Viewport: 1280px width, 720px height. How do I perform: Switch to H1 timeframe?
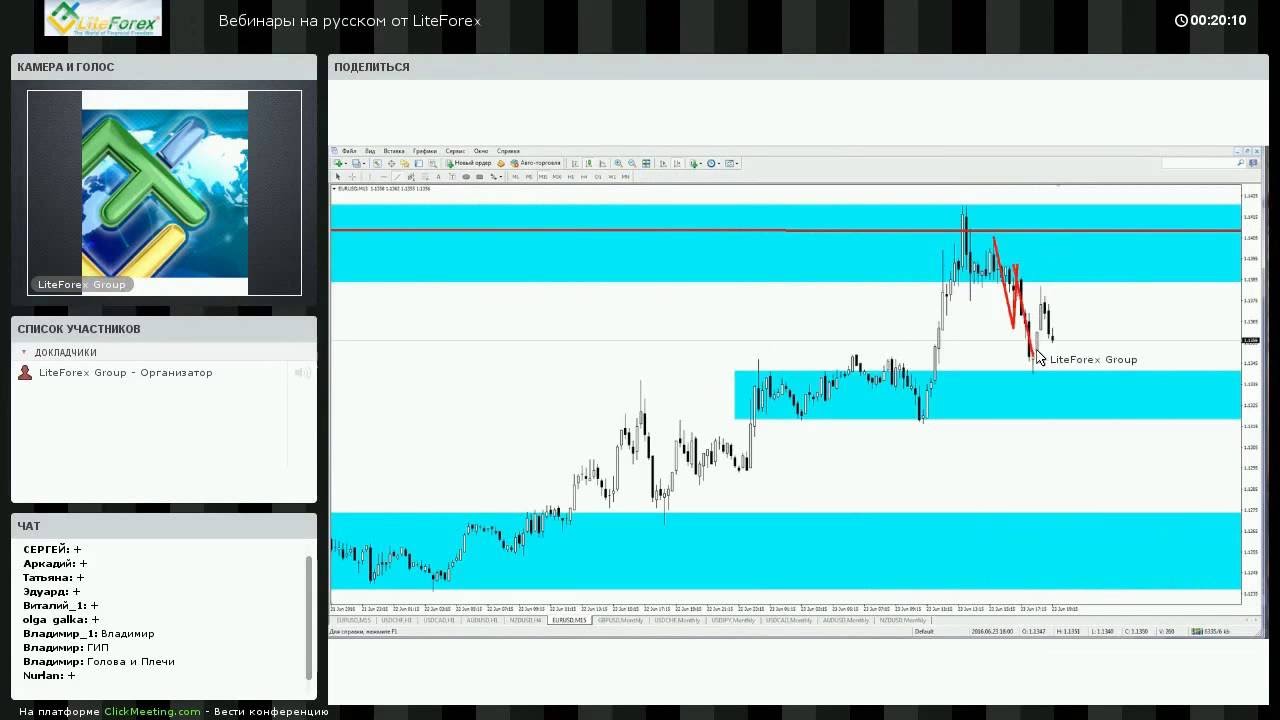[570, 177]
